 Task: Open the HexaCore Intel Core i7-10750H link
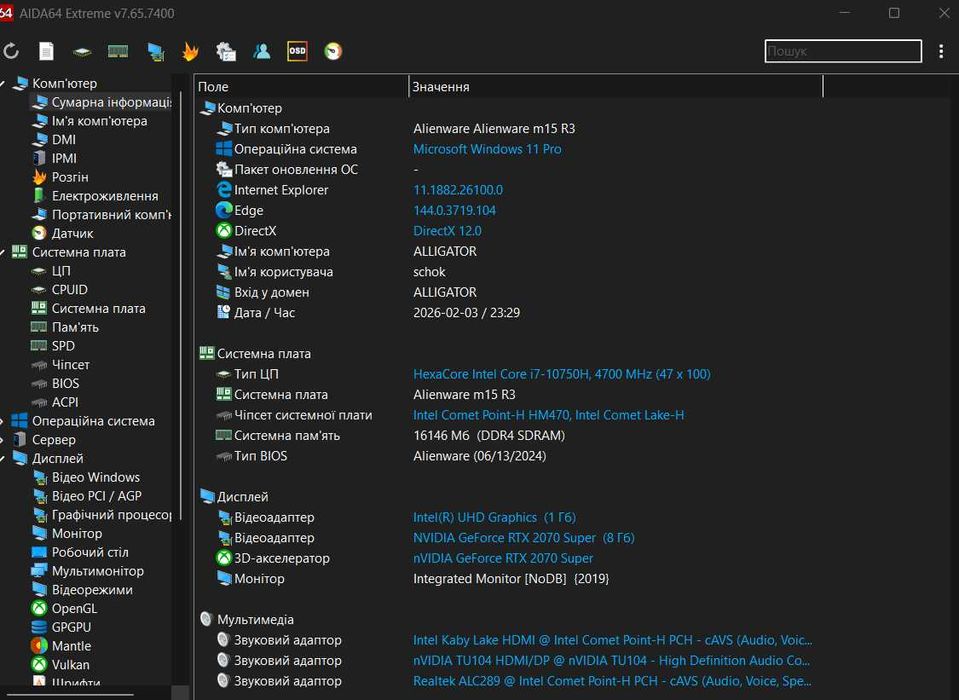[x=561, y=374]
